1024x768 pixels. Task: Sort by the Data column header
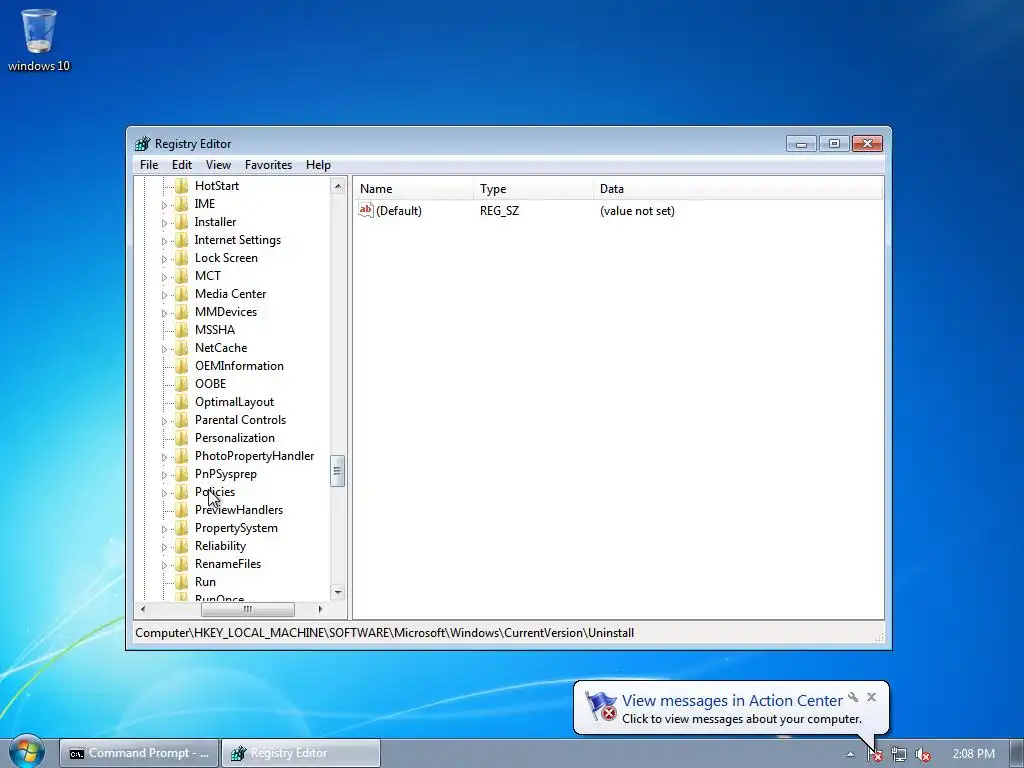pos(738,189)
